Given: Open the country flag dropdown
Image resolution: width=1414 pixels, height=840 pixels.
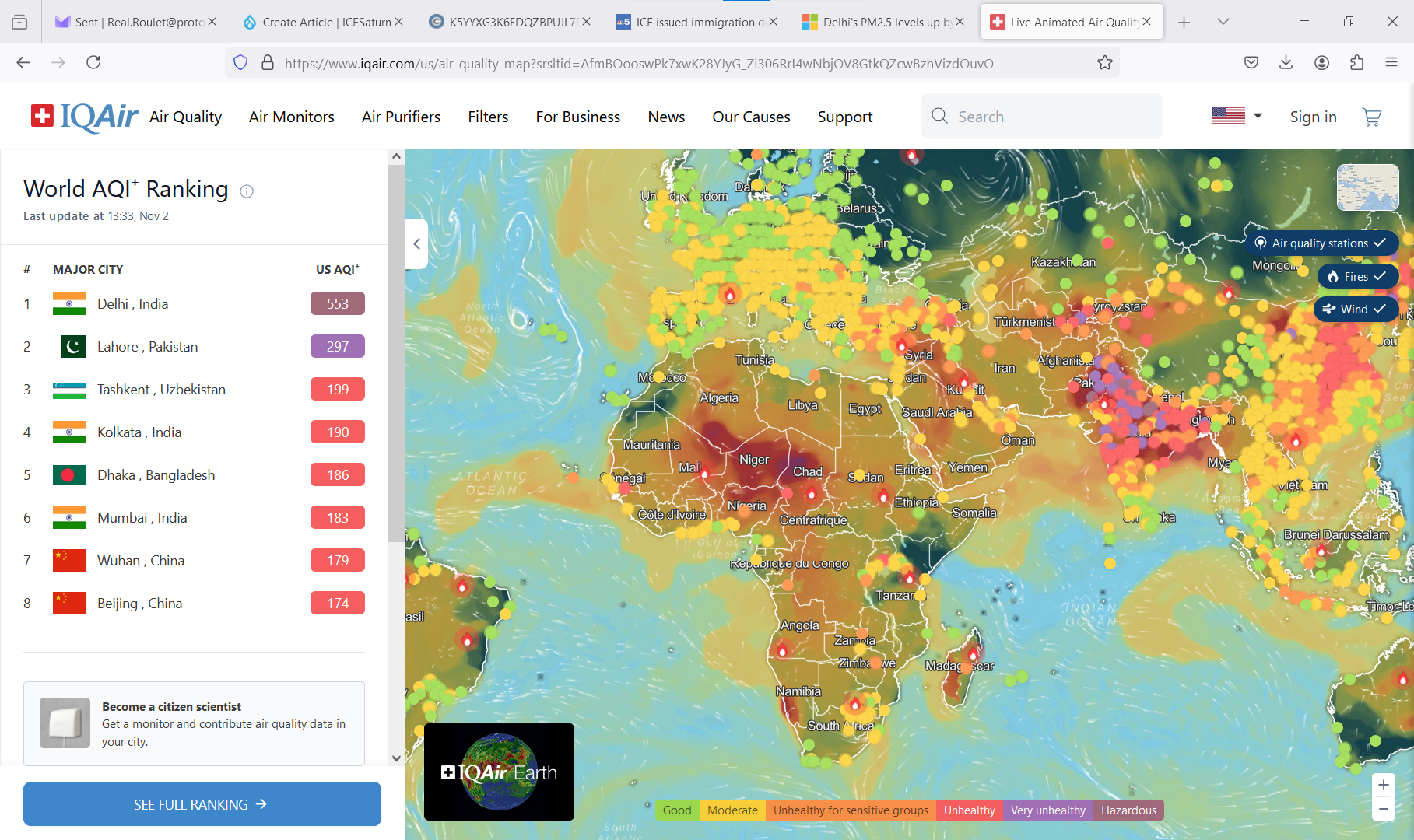Looking at the screenshot, I should pyautogui.click(x=1237, y=117).
